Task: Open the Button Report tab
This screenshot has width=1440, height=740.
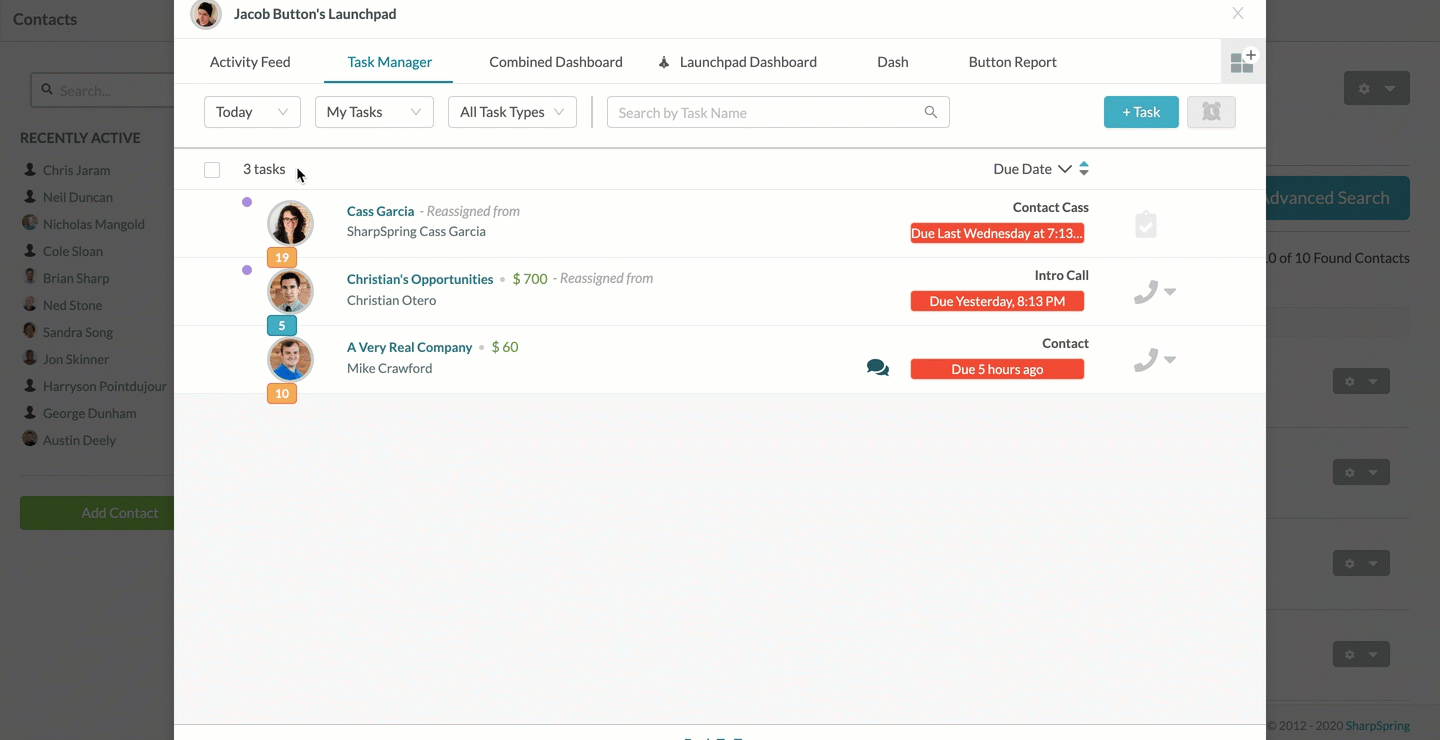Action: (x=1013, y=62)
